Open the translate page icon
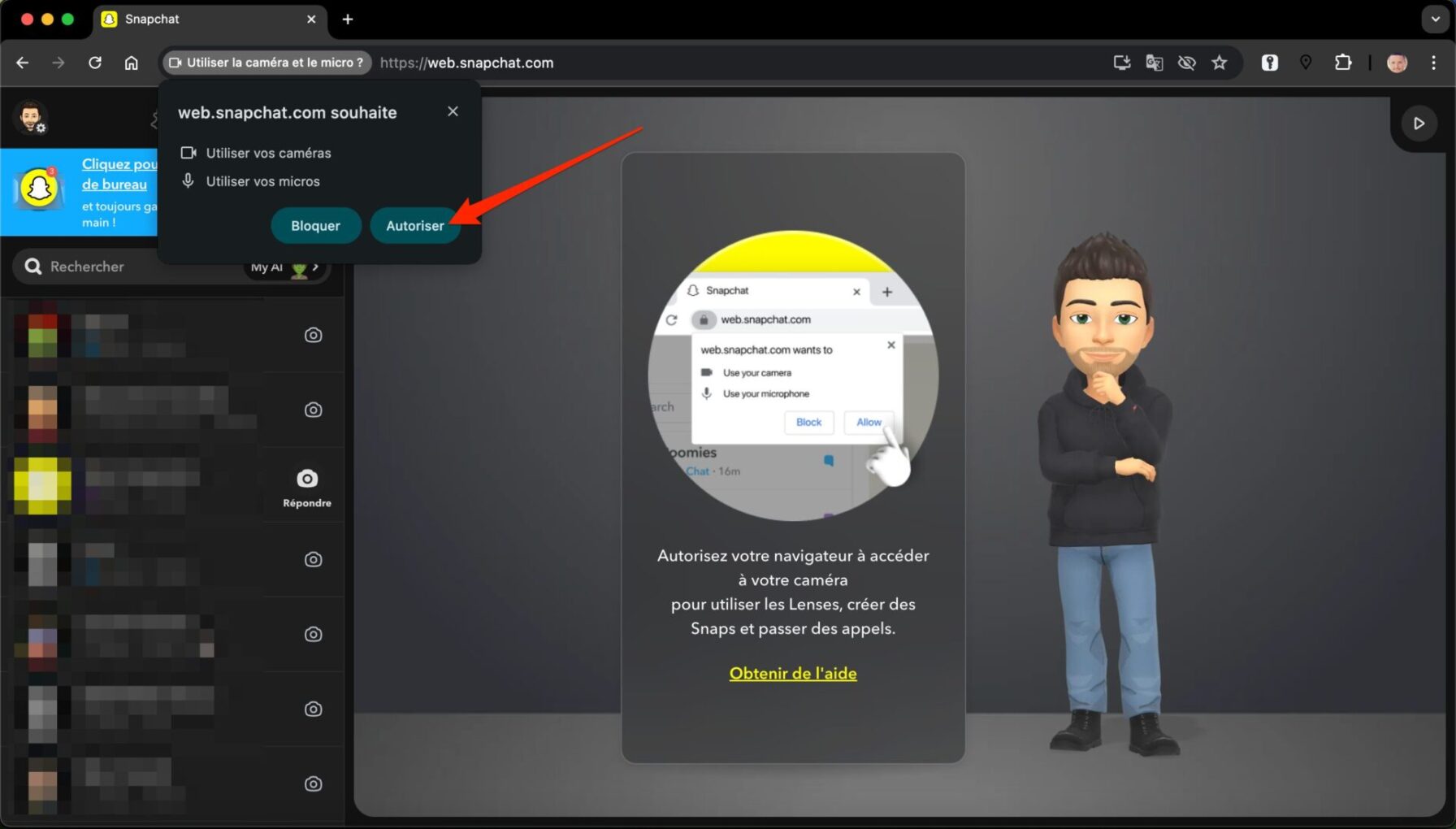Image resolution: width=1456 pixels, height=829 pixels. 1155,63
